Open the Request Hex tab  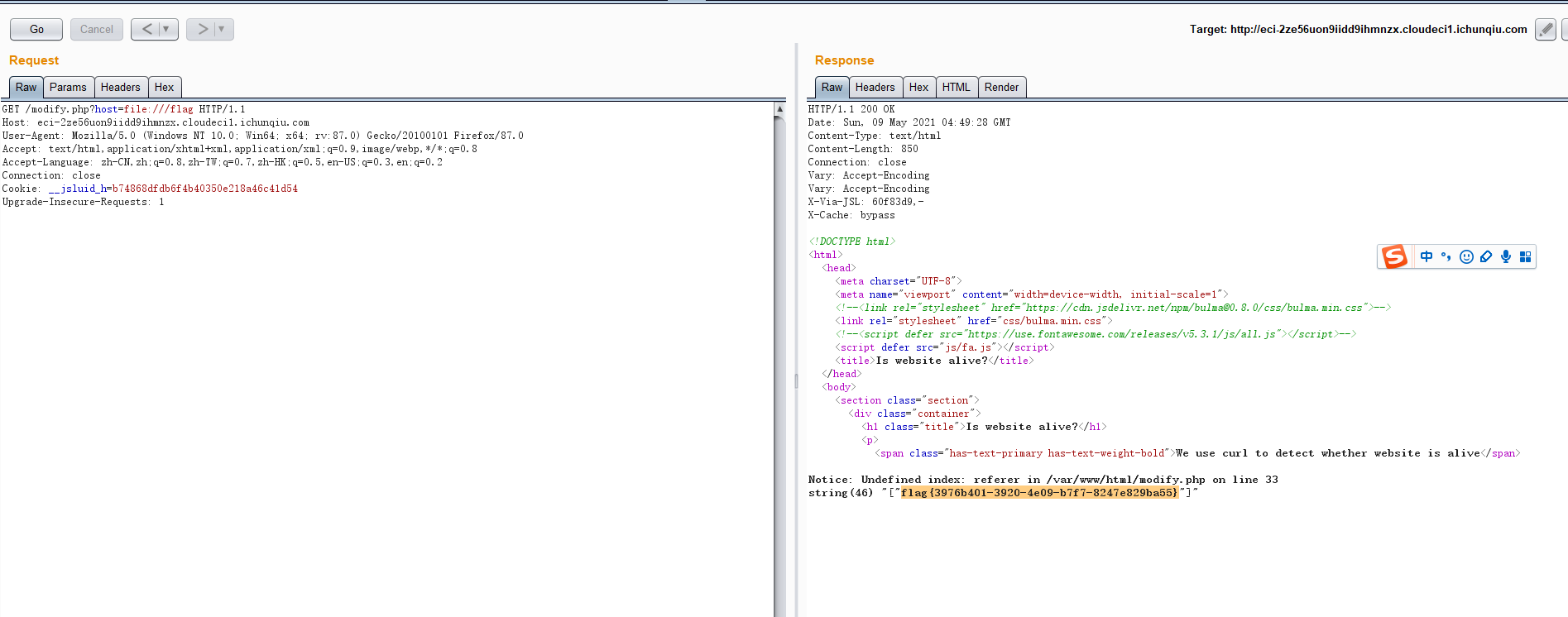tap(164, 87)
